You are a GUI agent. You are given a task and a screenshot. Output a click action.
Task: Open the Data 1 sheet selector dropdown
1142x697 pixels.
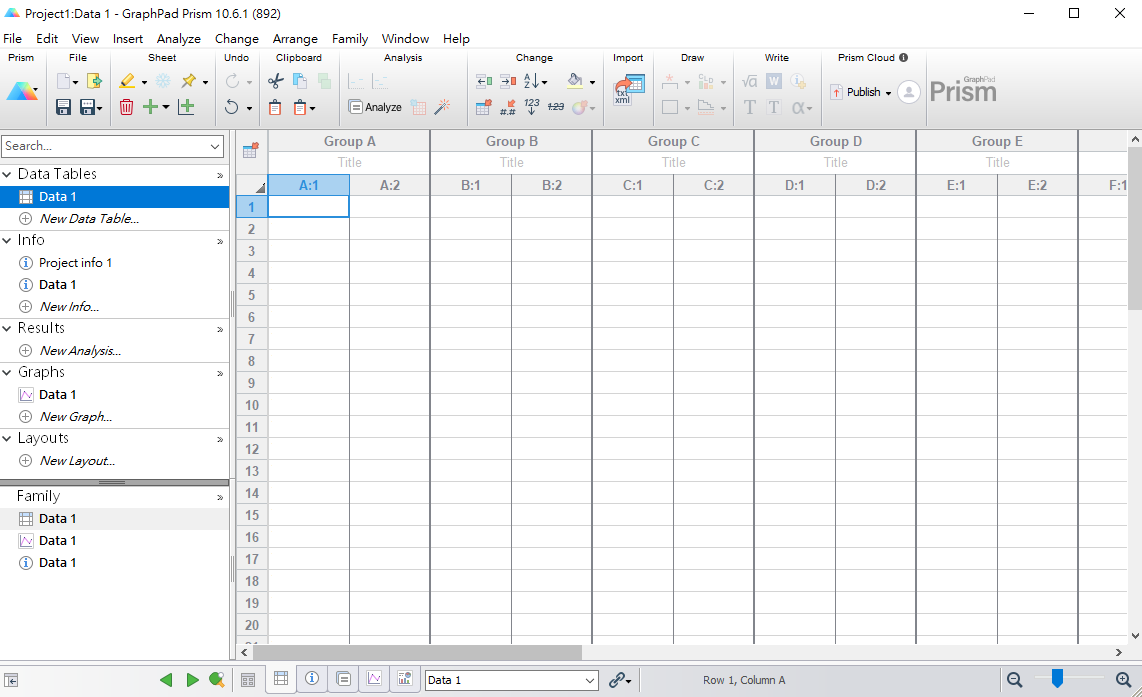click(x=589, y=680)
